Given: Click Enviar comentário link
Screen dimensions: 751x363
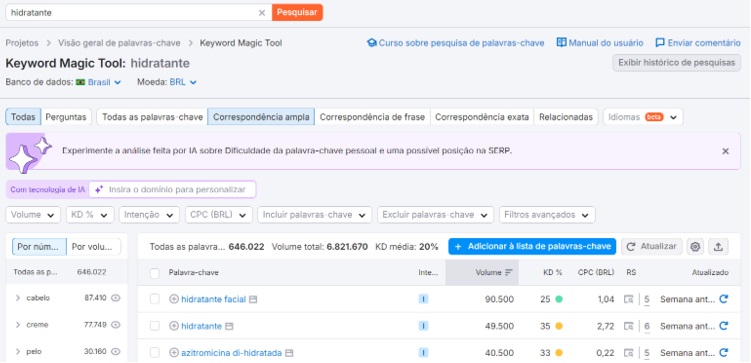Looking at the screenshot, I should [x=698, y=43].
